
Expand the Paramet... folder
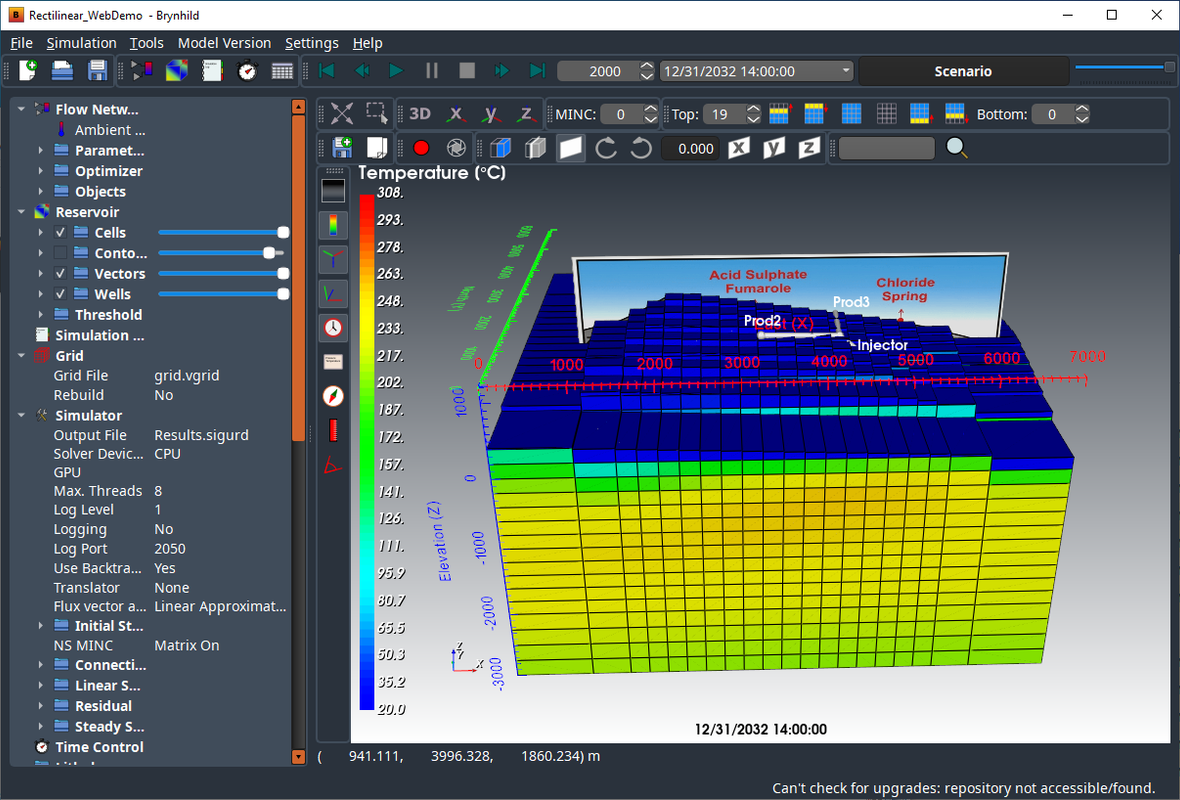[40, 151]
